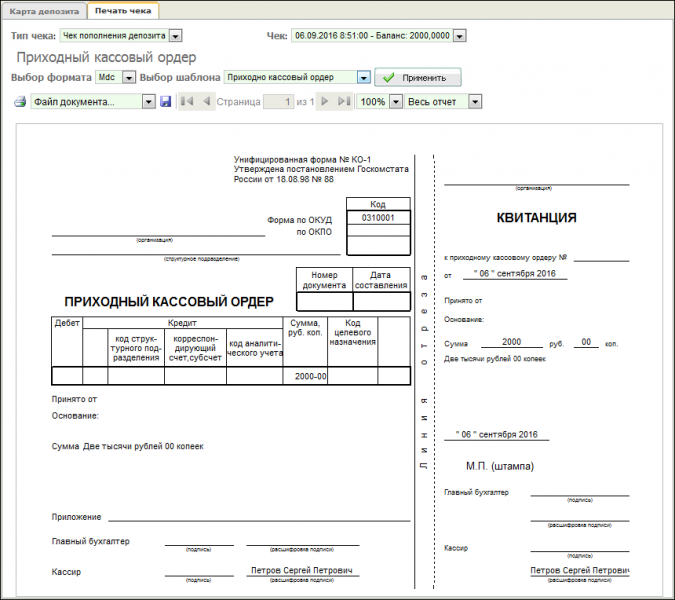Open the 'Файл документа...' export dropdown
The height and width of the screenshot is (600, 675).
pos(148,102)
